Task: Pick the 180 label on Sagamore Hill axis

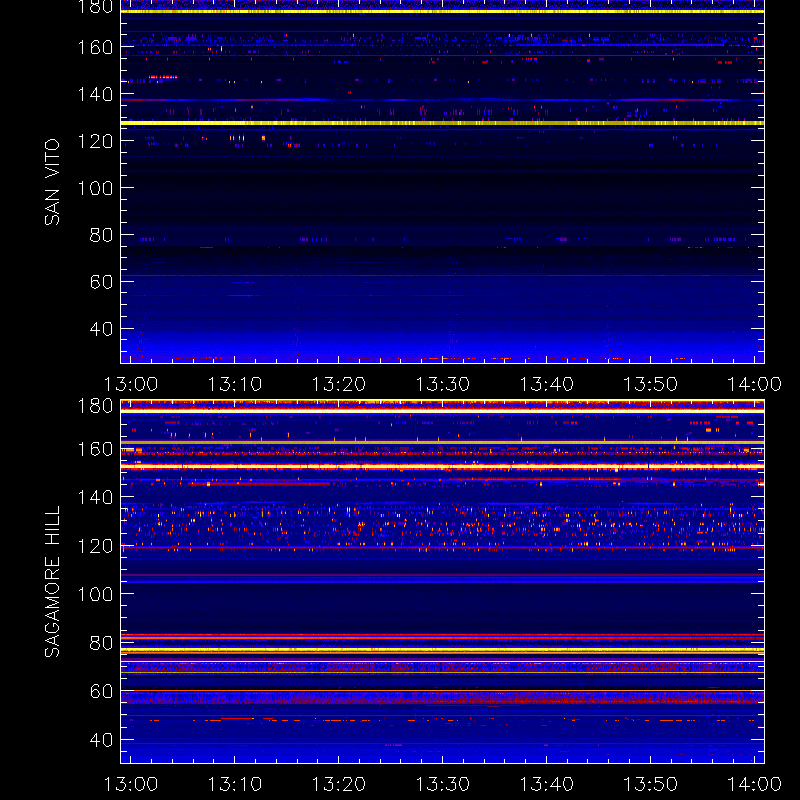Action: [x=95, y=406]
